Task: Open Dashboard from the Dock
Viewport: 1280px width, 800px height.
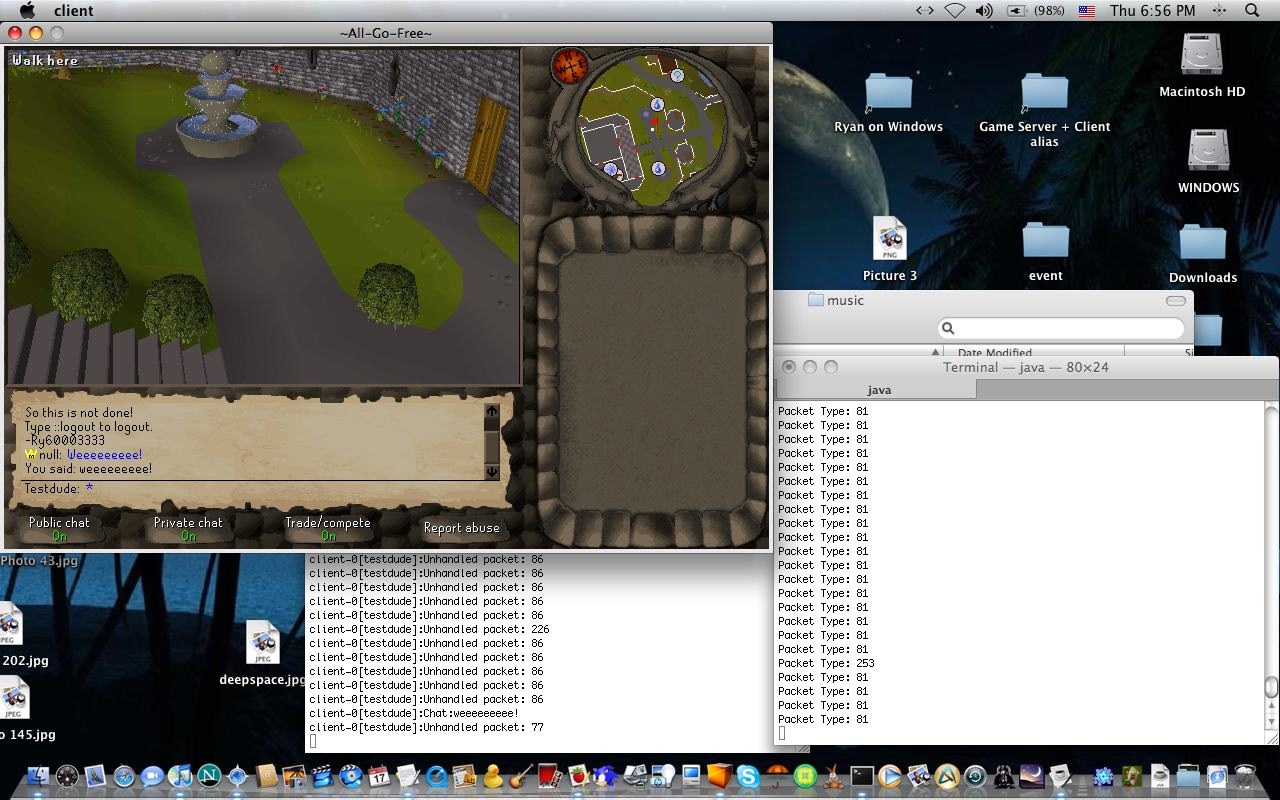Action: click(67, 776)
